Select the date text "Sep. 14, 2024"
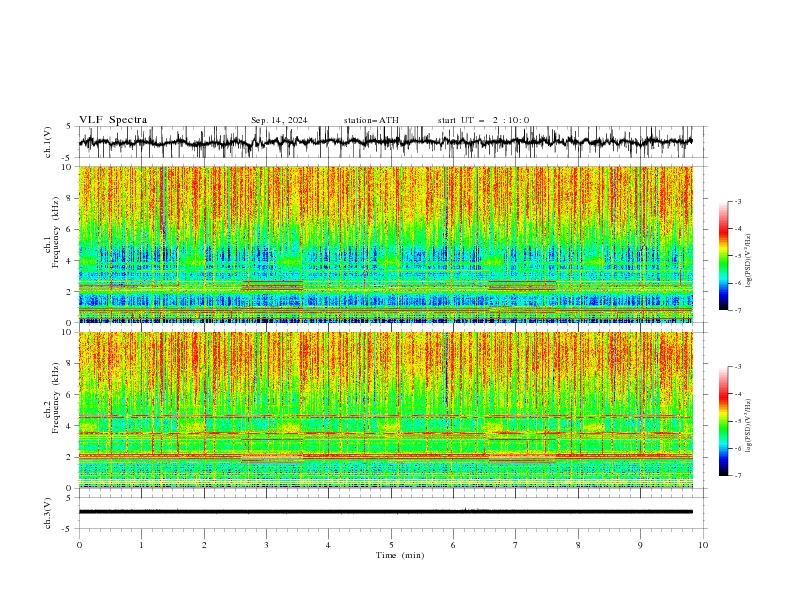 [x=279, y=120]
